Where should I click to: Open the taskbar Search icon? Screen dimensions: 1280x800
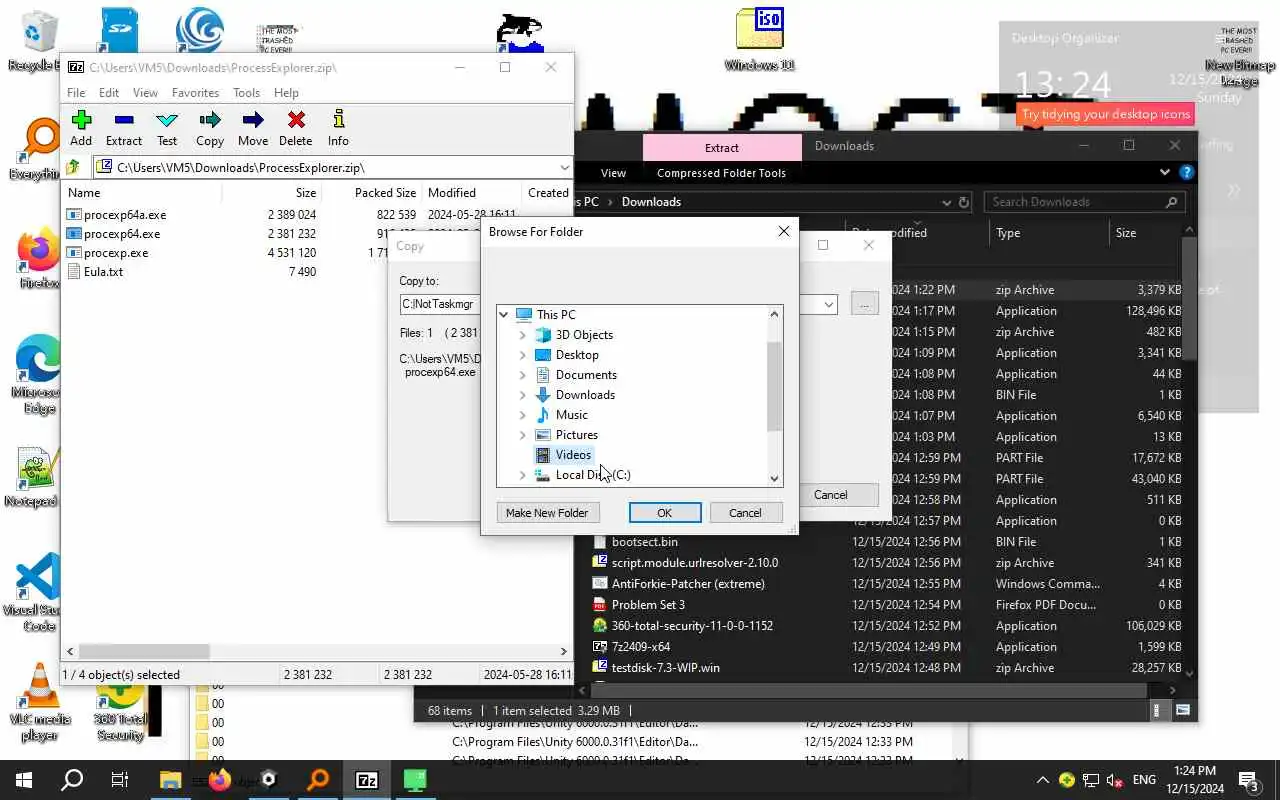(72, 780)
